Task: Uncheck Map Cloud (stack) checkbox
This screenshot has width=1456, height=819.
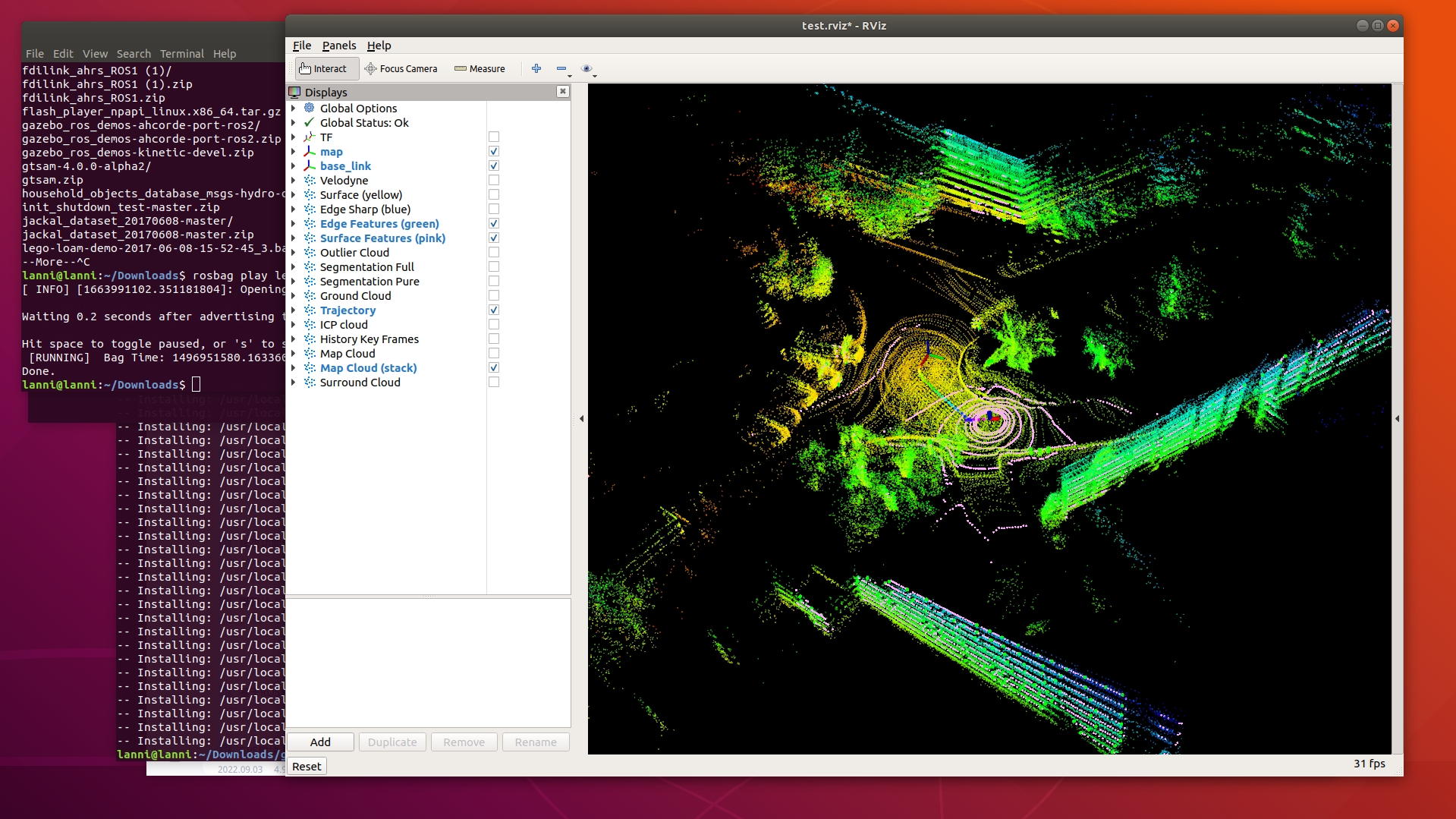Action: 494,367
